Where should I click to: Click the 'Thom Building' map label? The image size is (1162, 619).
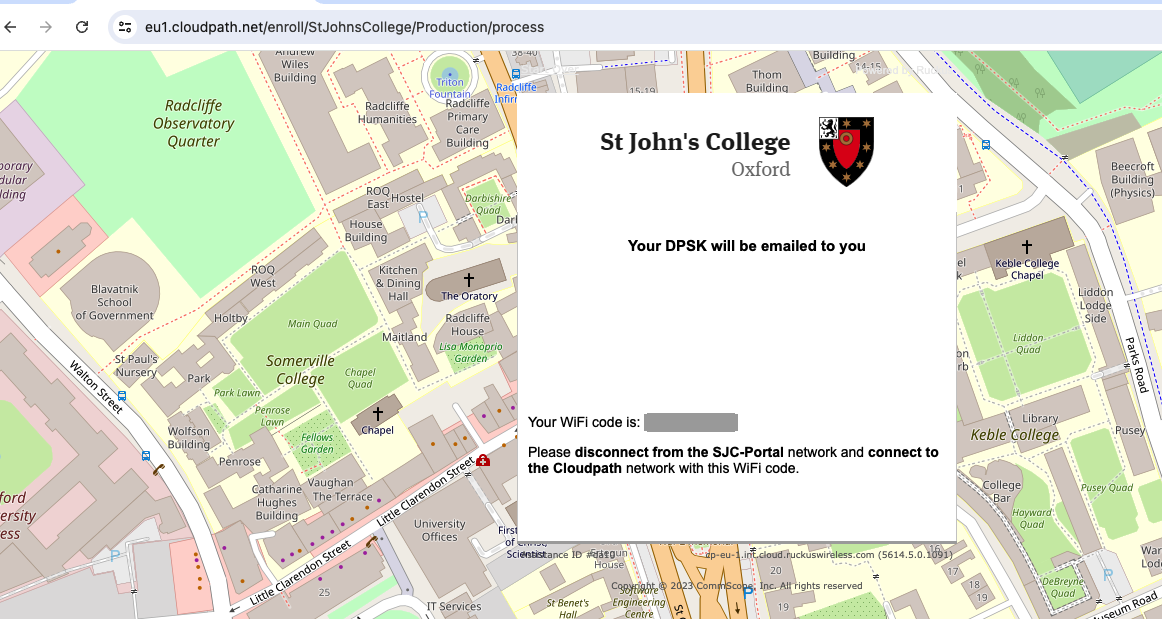point(767,81)
